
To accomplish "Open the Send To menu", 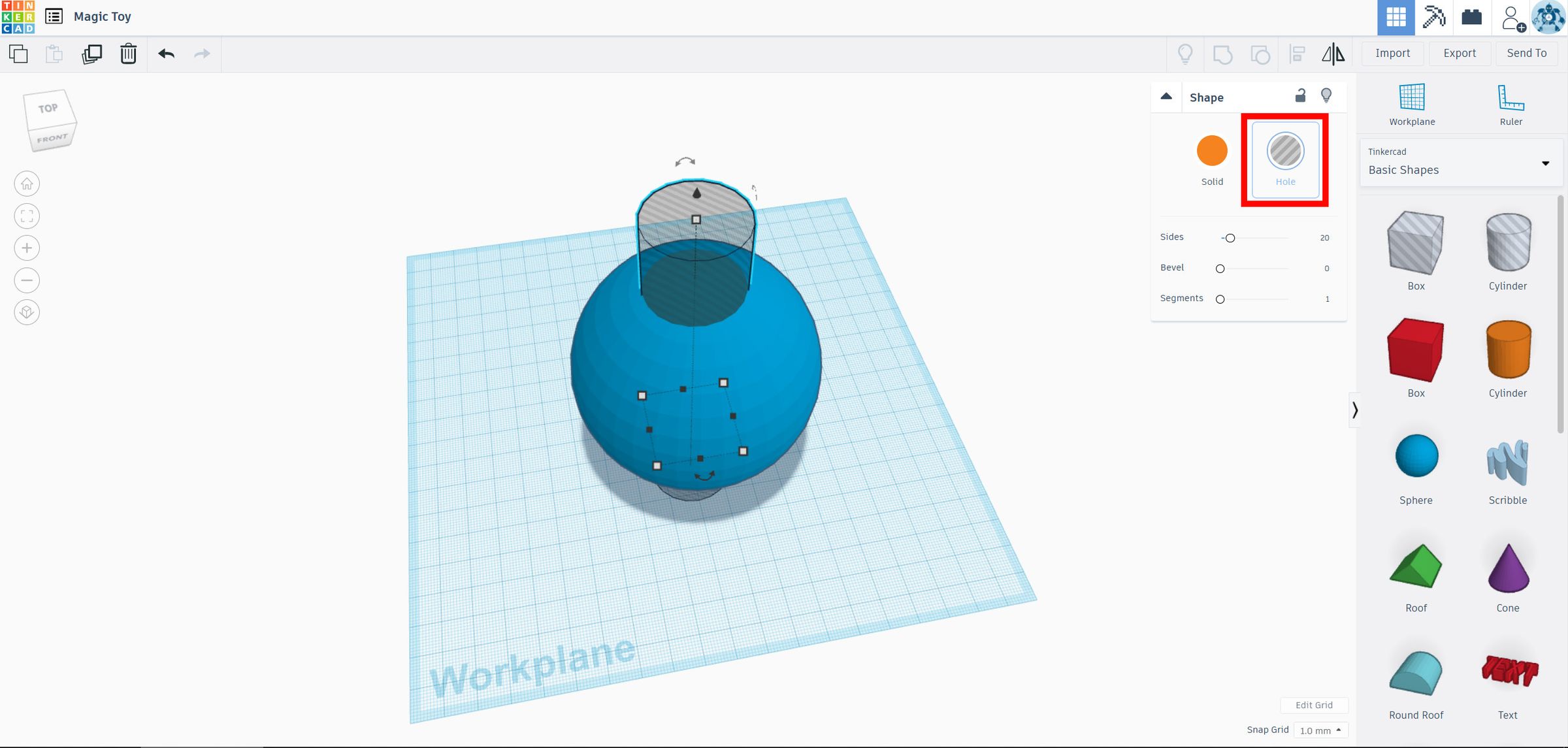I will point(1526,54).
